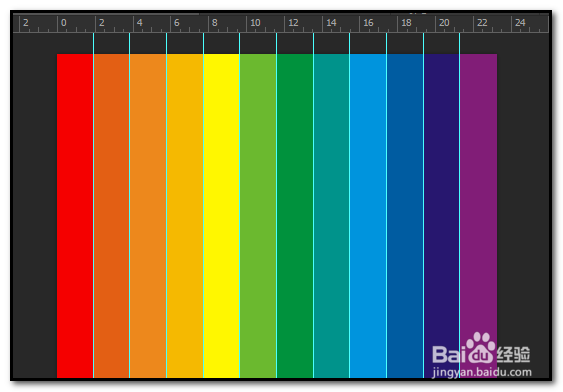Select the dark green stripe
Viewport: 563px width, 392px height.
(x=295, y=216)
